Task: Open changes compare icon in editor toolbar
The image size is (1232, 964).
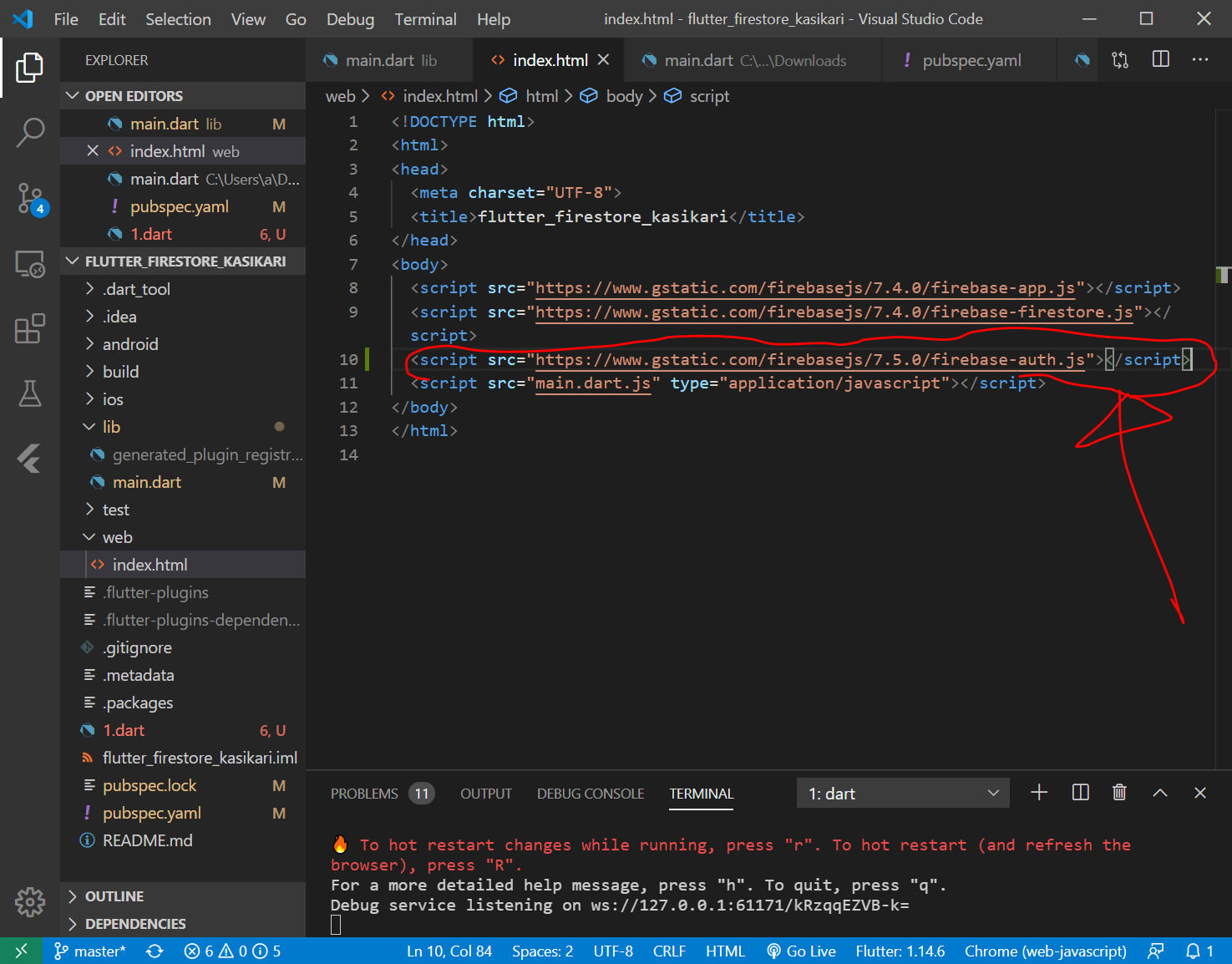Action: 1120,60
